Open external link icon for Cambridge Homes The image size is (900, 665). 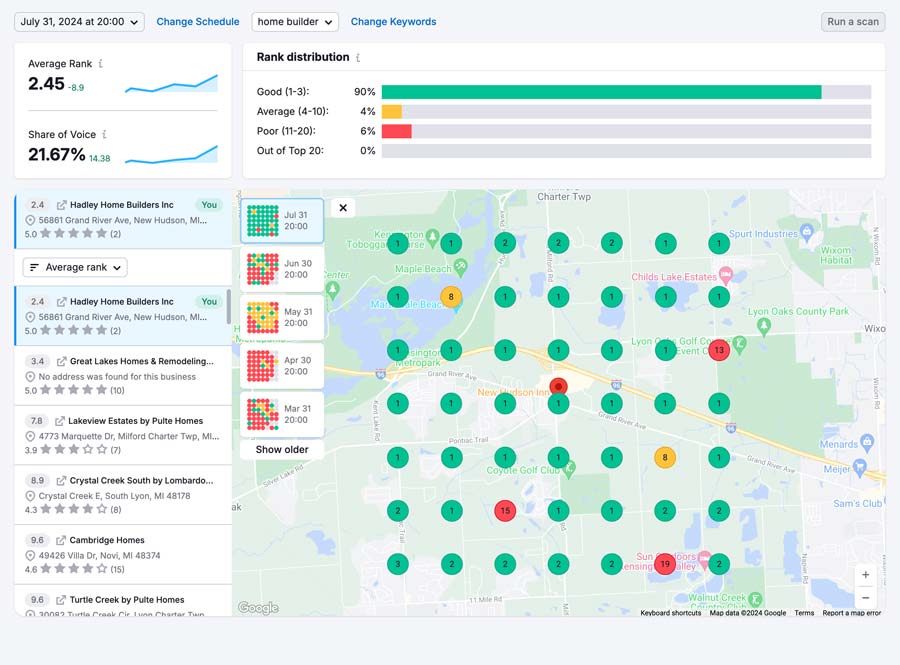coord(61,540)
